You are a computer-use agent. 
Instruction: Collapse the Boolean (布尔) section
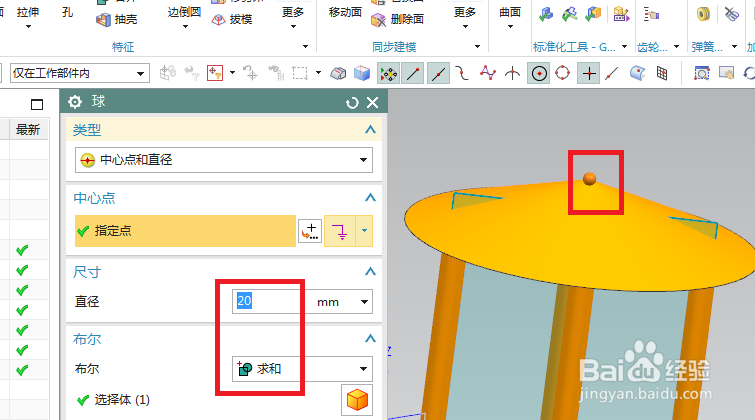[370, 339]
